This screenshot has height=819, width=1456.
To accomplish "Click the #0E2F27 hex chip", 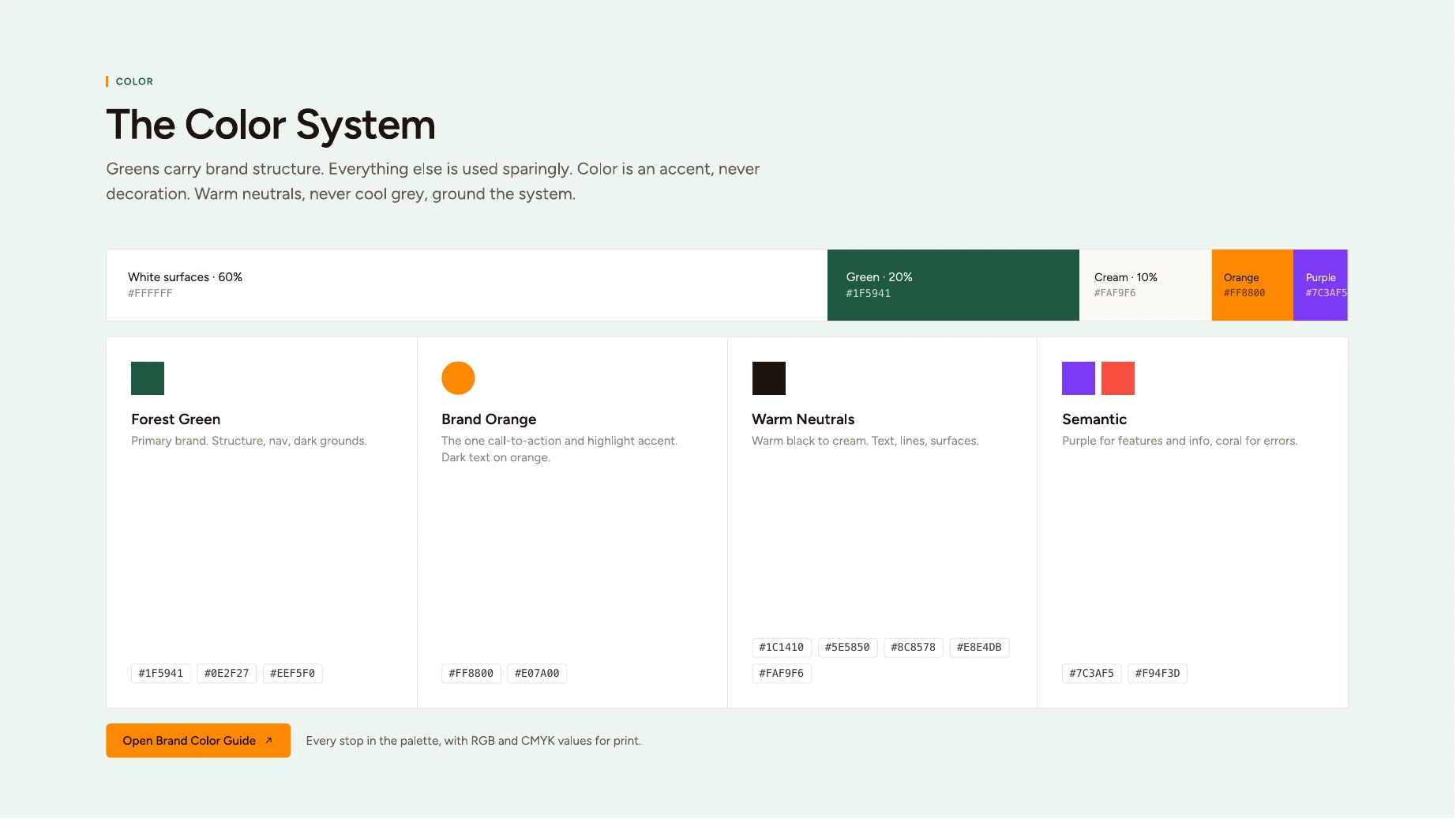I will (x=227, y=673).
